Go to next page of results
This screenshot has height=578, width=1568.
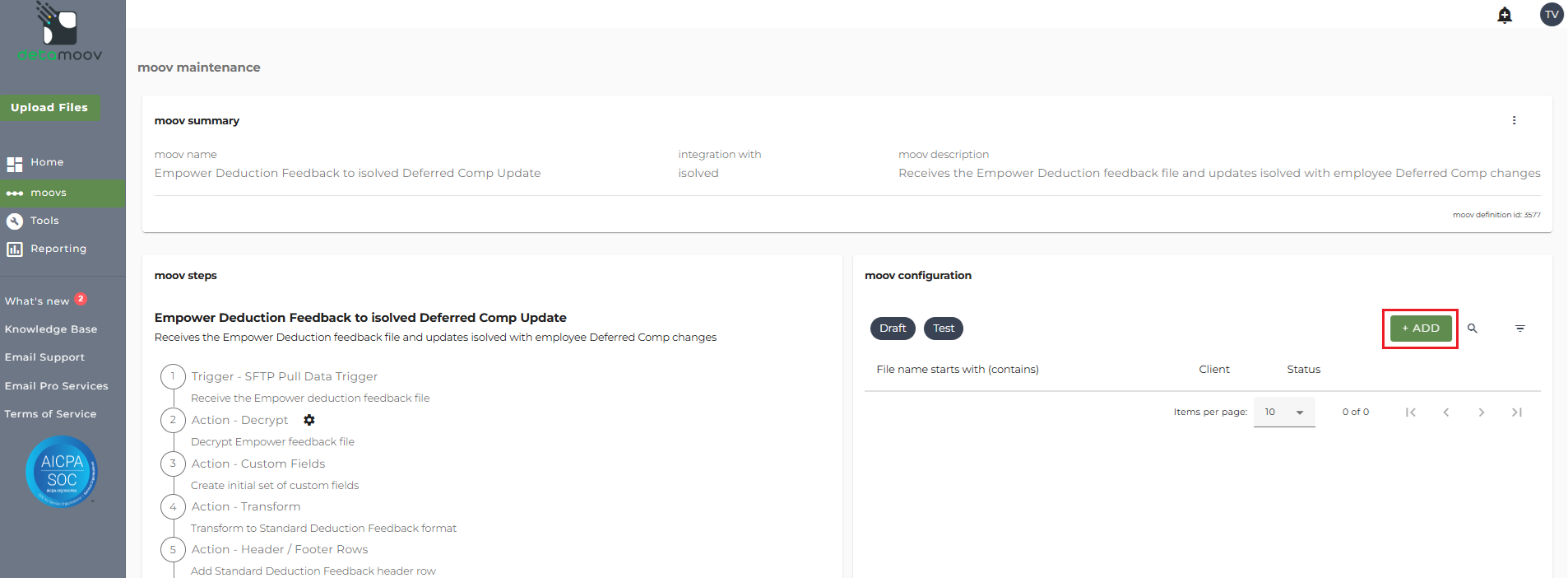1482,413
